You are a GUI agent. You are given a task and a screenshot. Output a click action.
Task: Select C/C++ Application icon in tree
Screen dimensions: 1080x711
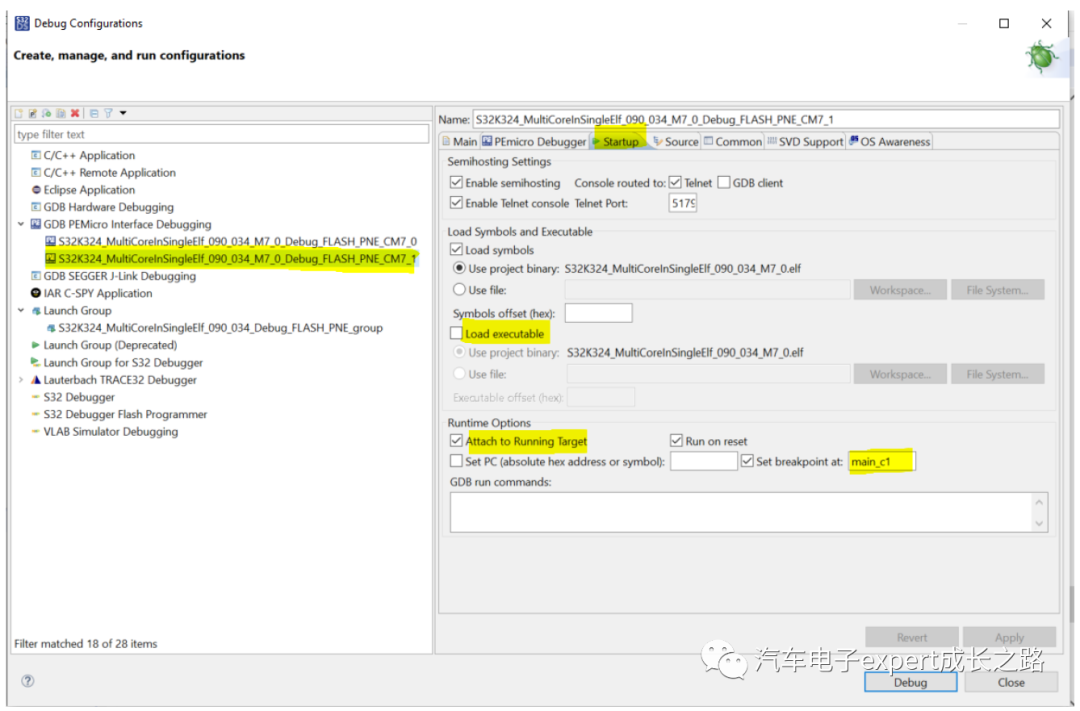click(36, 155)
